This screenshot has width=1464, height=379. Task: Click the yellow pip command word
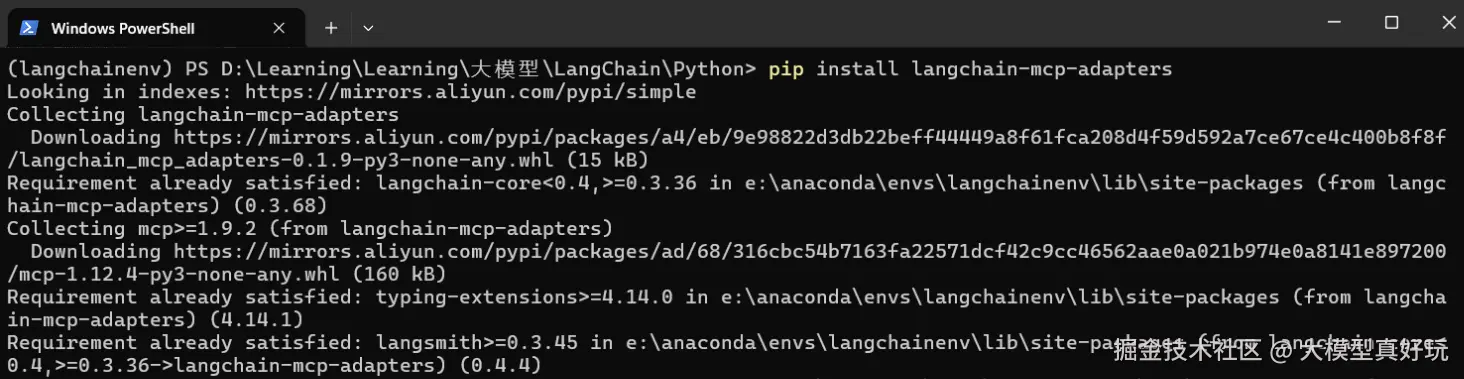[x=786, y=69]
